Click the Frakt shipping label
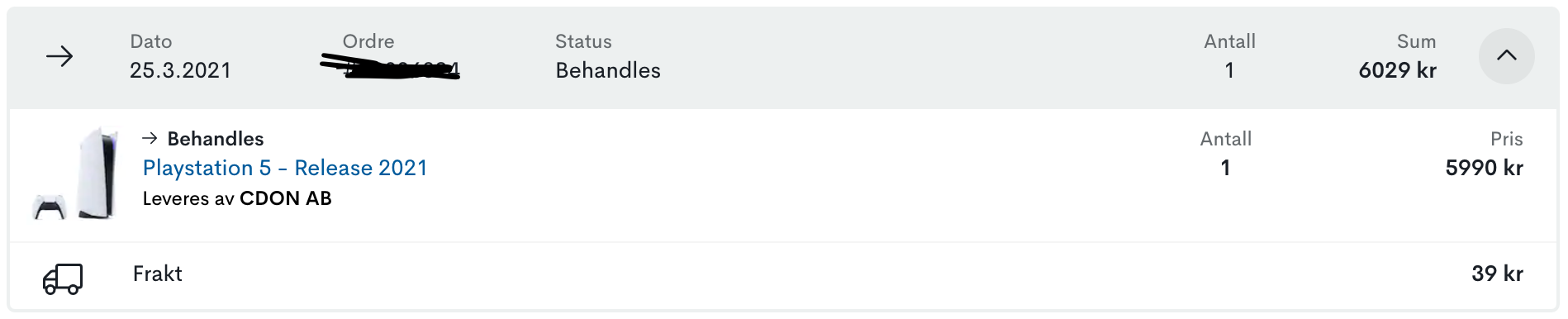Viewport: 1568px width, 319px height. pos(157,274)
